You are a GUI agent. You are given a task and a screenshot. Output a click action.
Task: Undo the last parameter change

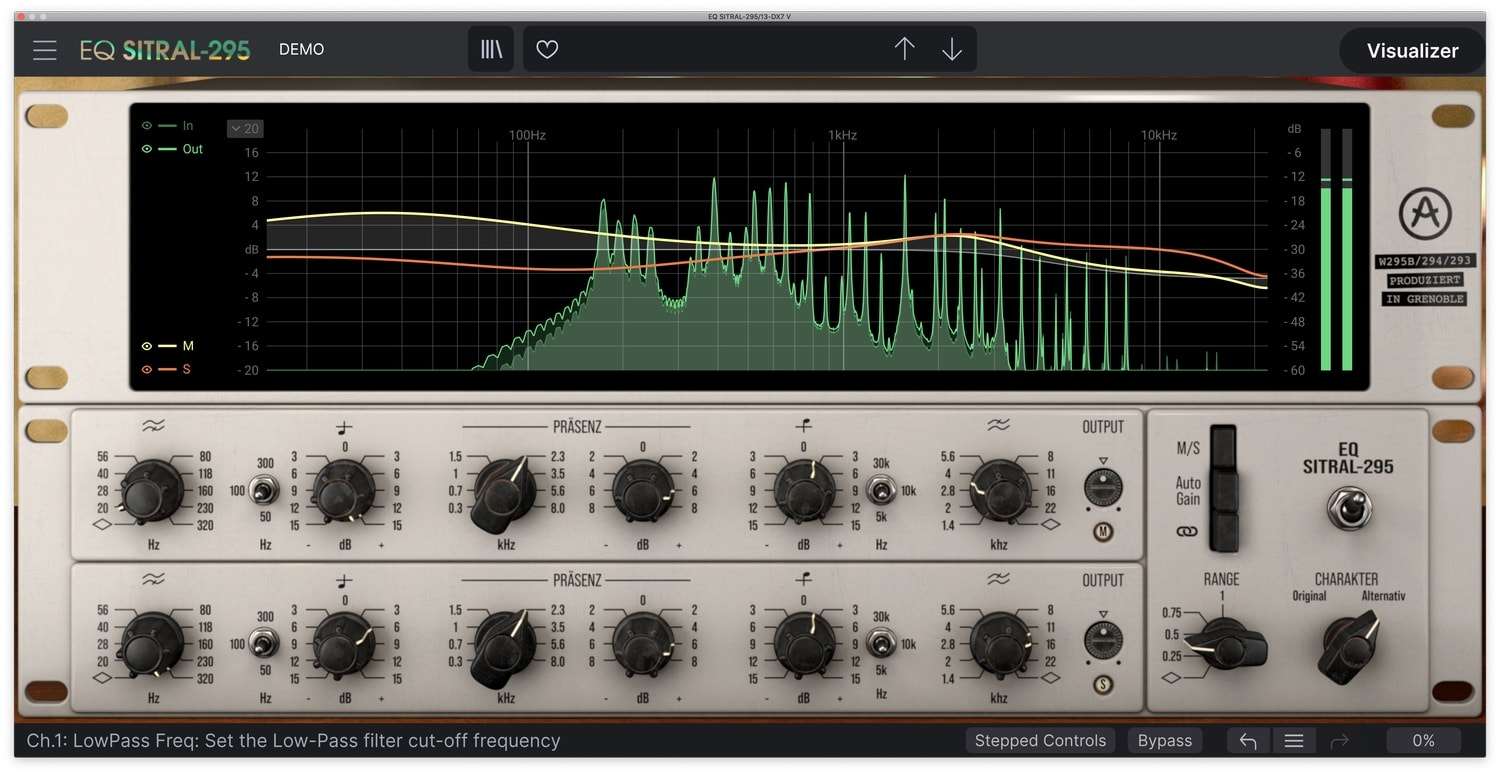pos(1247,740)
